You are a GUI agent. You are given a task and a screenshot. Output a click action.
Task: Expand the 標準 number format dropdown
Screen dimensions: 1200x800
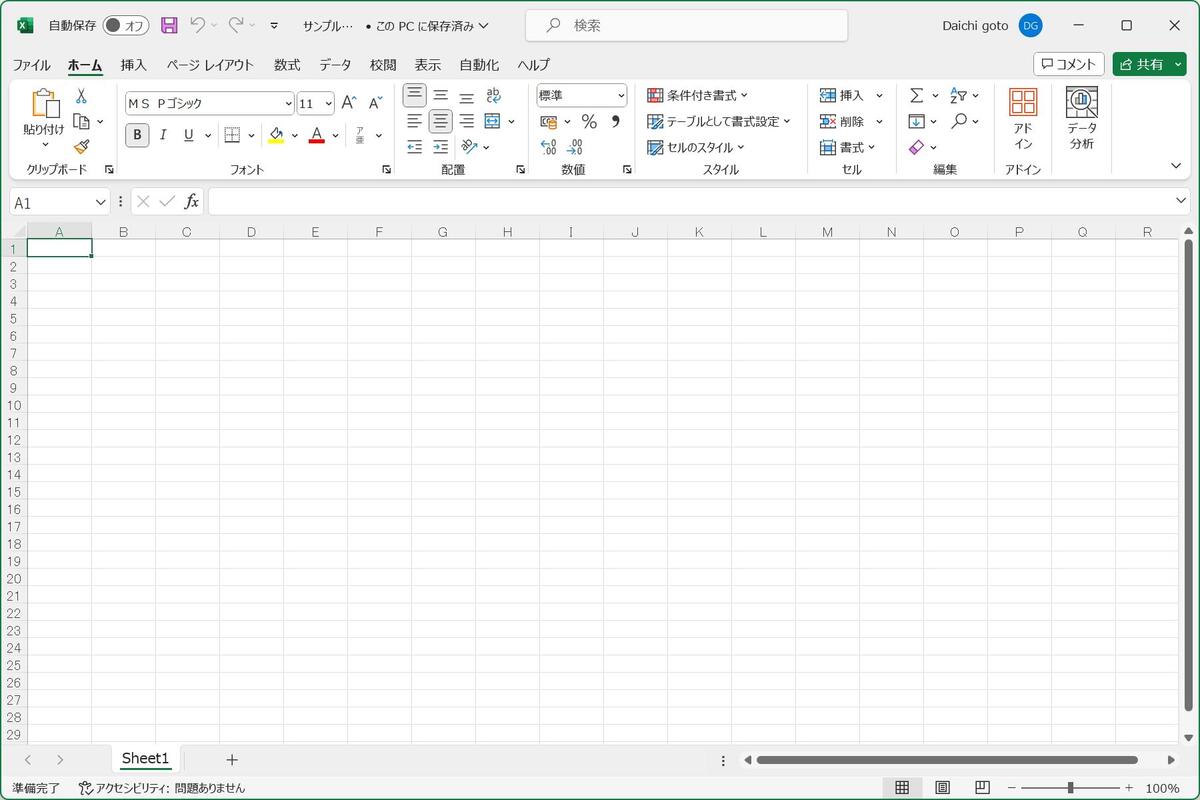coord(582,95)
